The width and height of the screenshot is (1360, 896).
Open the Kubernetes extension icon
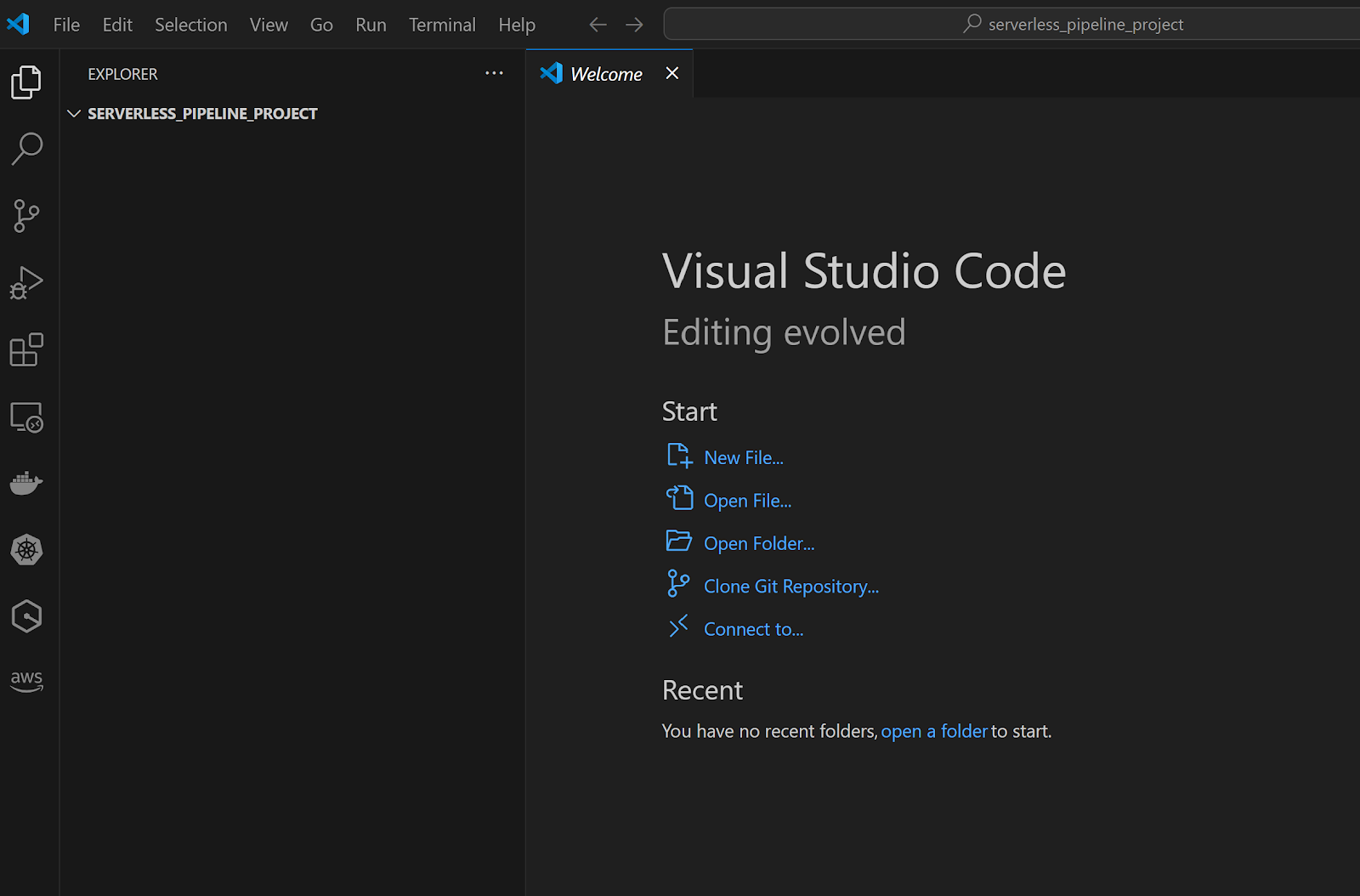26,550
